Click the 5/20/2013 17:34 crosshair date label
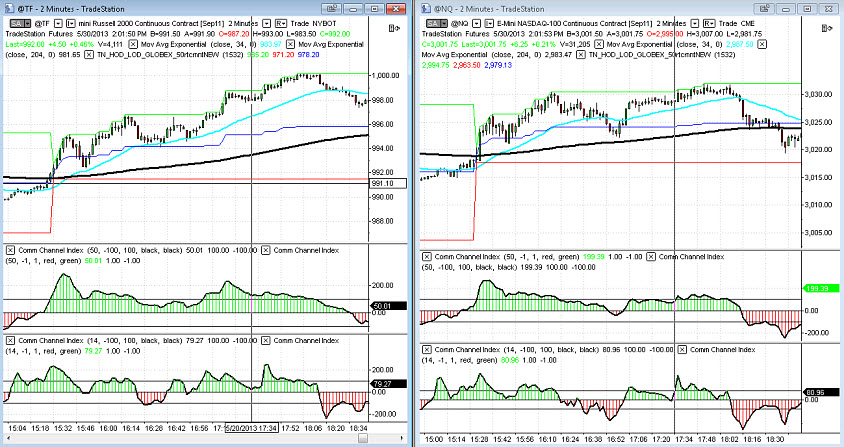Image resolution: width=844 pixels, height=447 pixels. 251,428
